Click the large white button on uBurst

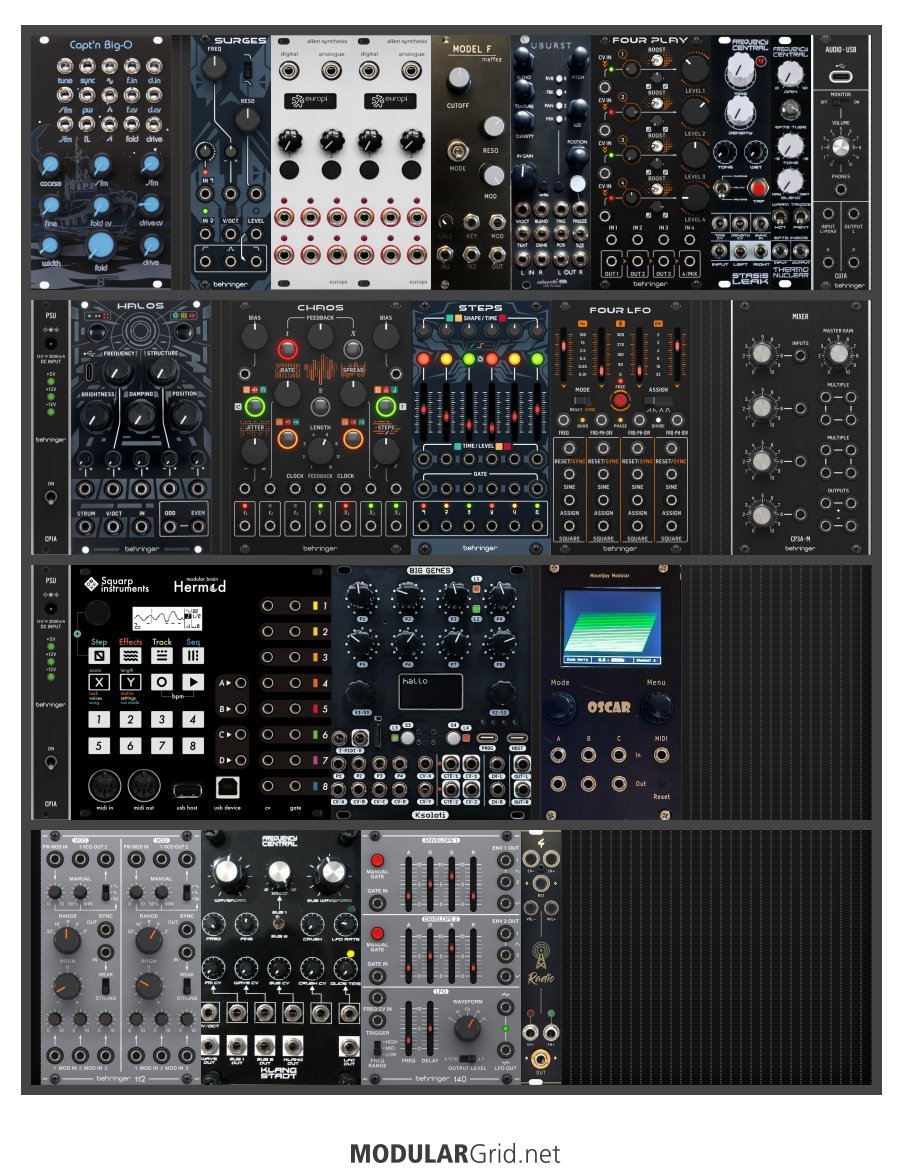tap(577, 184)
